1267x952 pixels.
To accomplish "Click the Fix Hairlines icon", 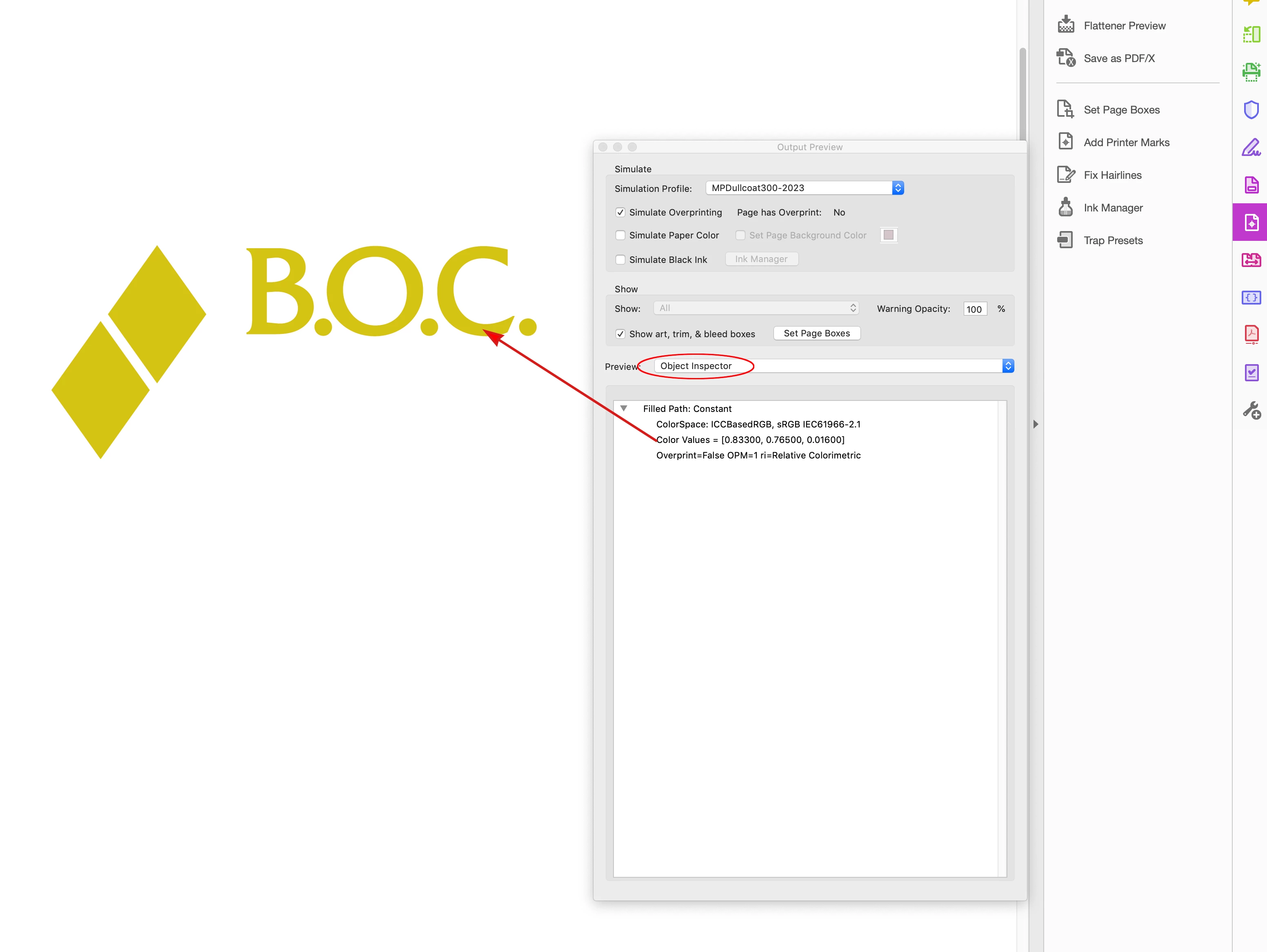I will click(x=1065, y=174).
